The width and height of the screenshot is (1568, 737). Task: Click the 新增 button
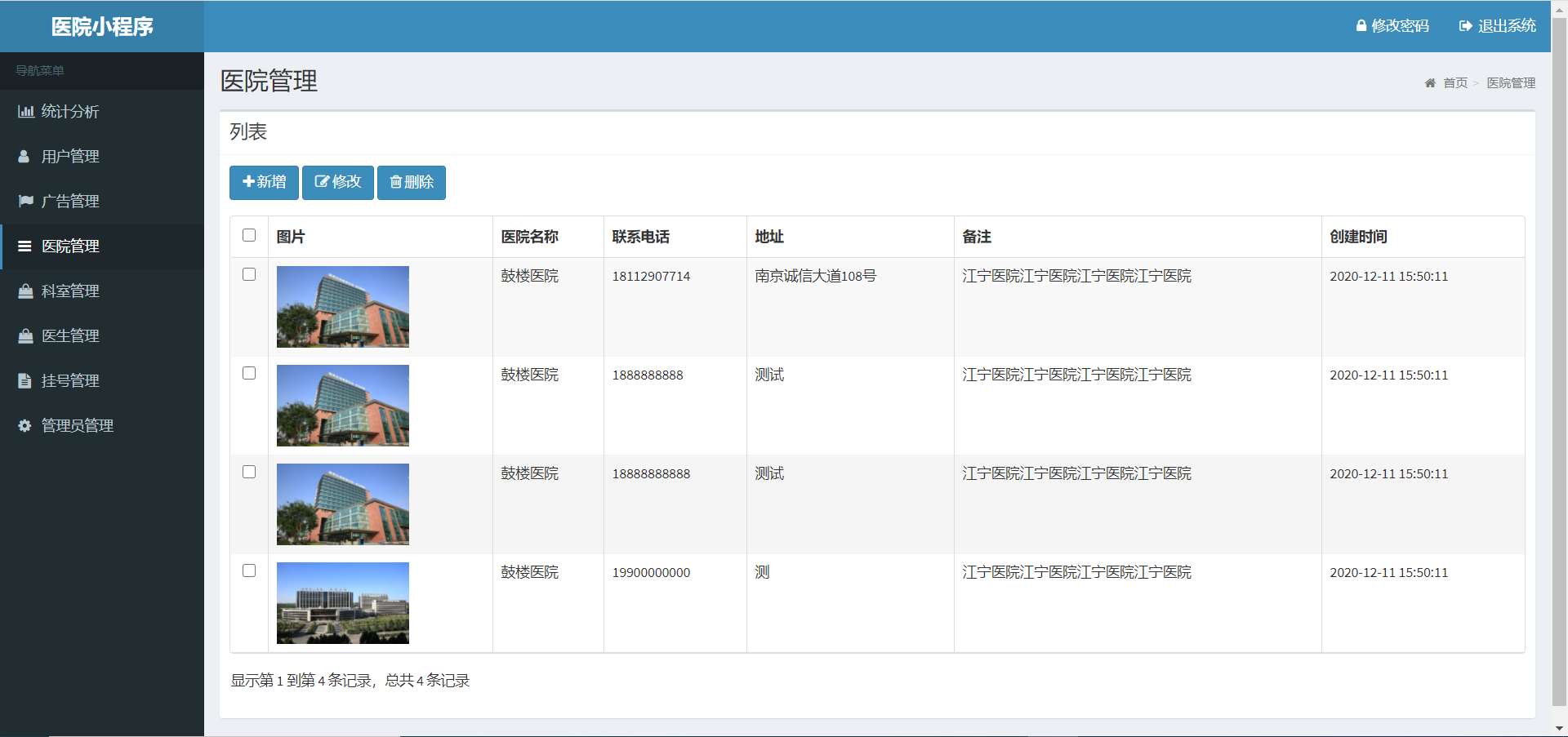[x=264, y=182]
